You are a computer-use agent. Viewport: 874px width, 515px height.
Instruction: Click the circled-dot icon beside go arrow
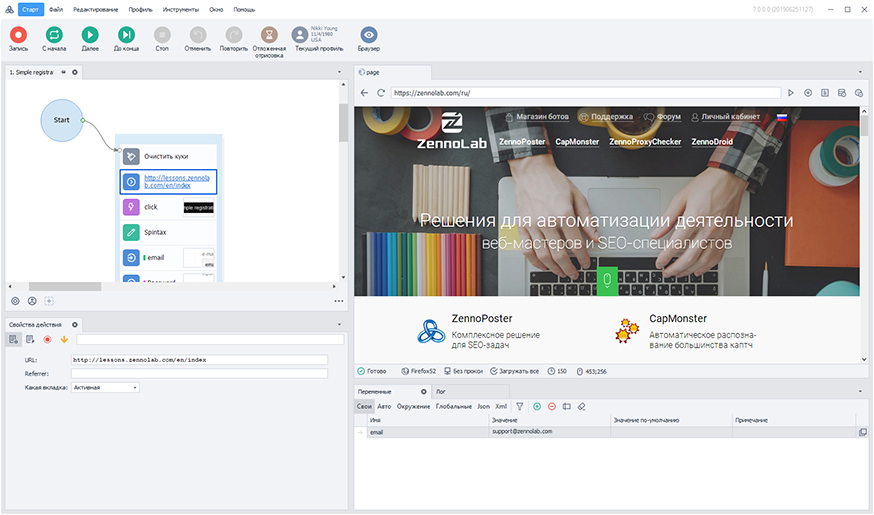pos(808,93)
